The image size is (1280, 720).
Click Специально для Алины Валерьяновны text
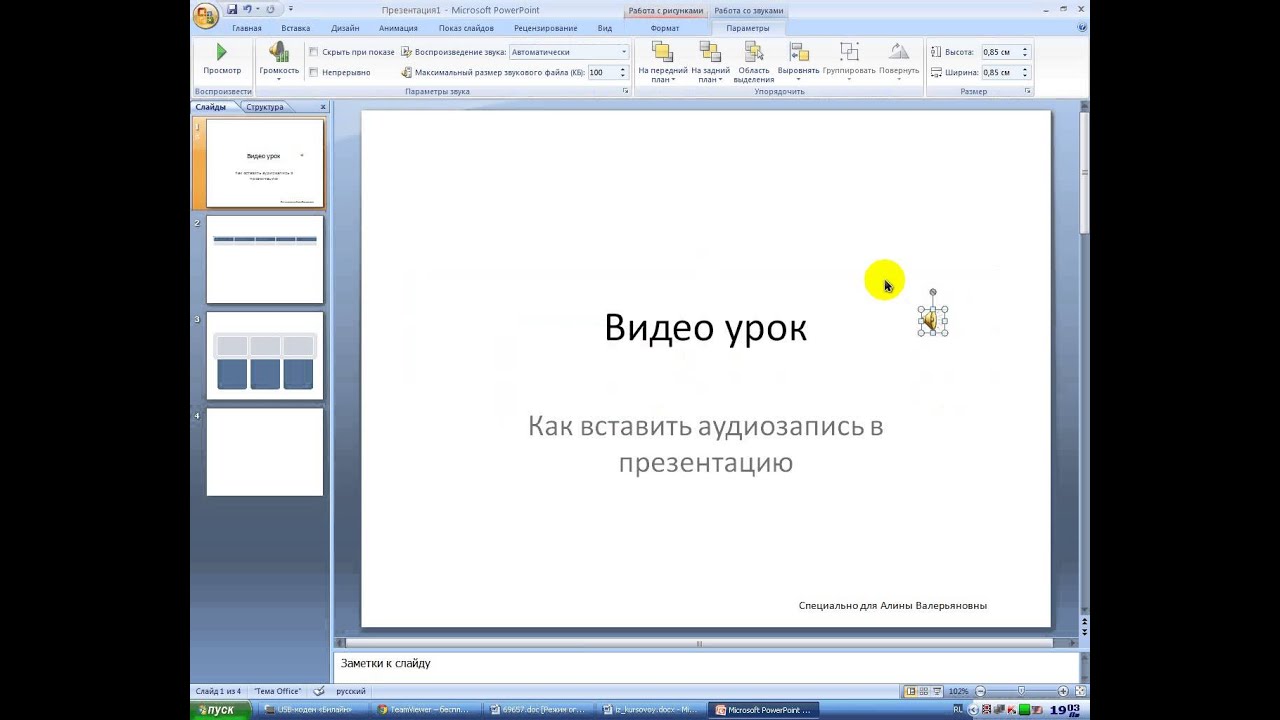893,606
